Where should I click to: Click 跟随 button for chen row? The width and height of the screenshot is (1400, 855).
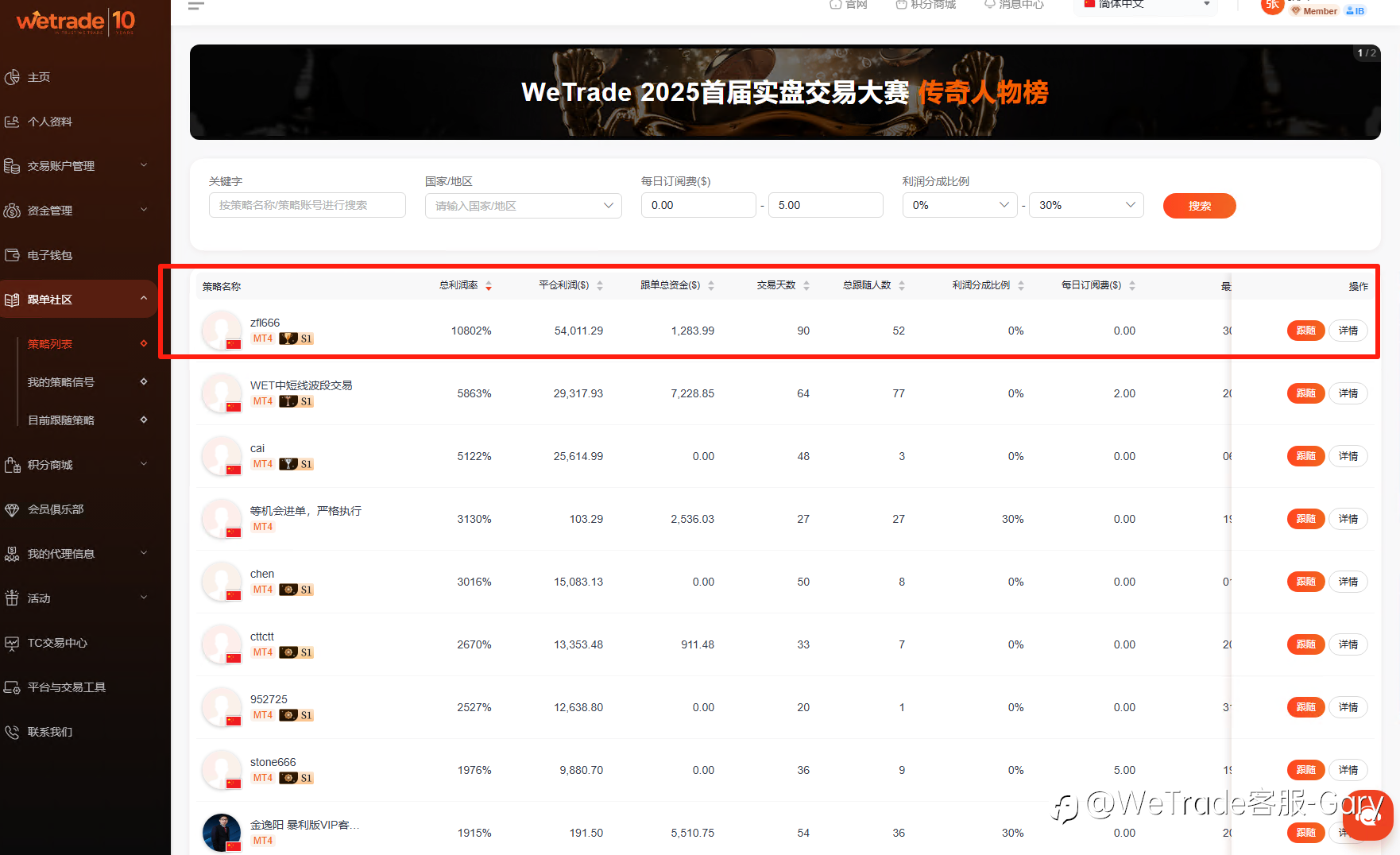[1305, 582]
